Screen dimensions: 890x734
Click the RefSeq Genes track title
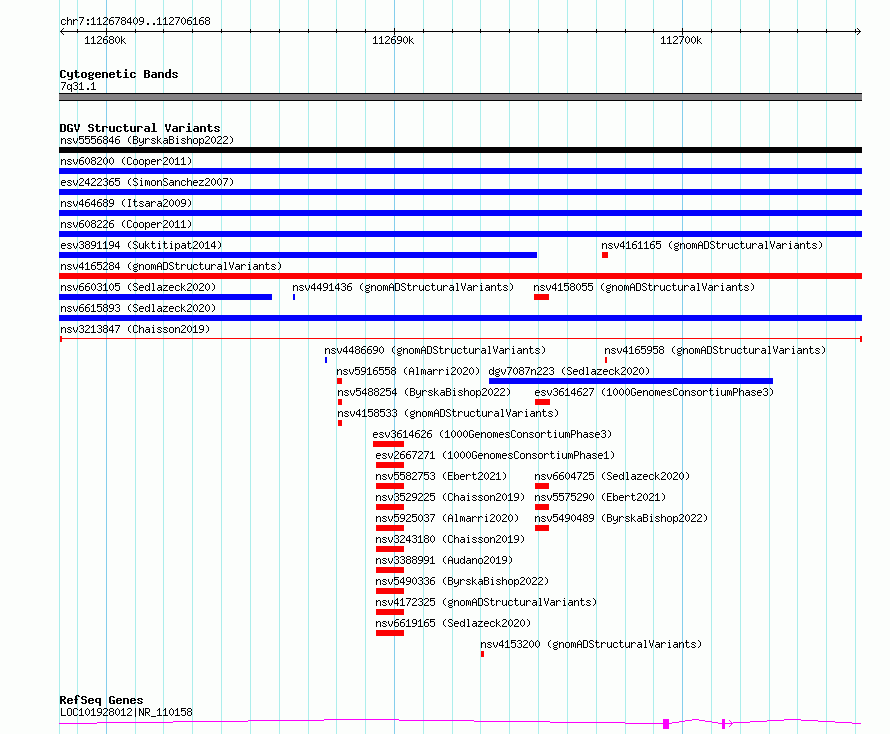pyautogui.click(x=101, y=701)
